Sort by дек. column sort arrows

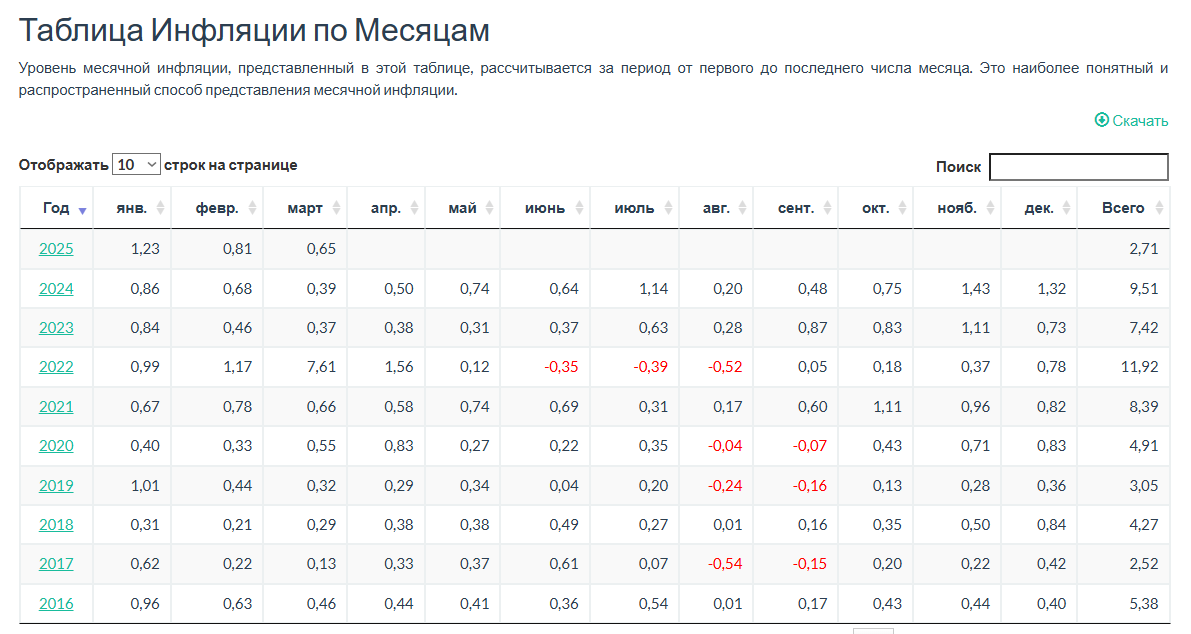[1066, 208]
